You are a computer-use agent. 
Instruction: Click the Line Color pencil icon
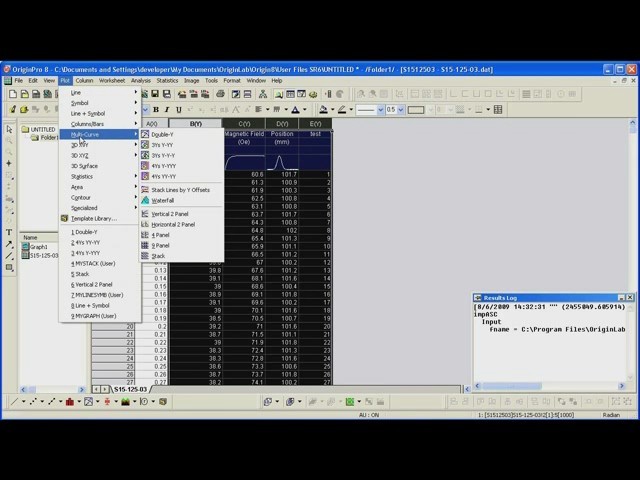click(342, 109)
